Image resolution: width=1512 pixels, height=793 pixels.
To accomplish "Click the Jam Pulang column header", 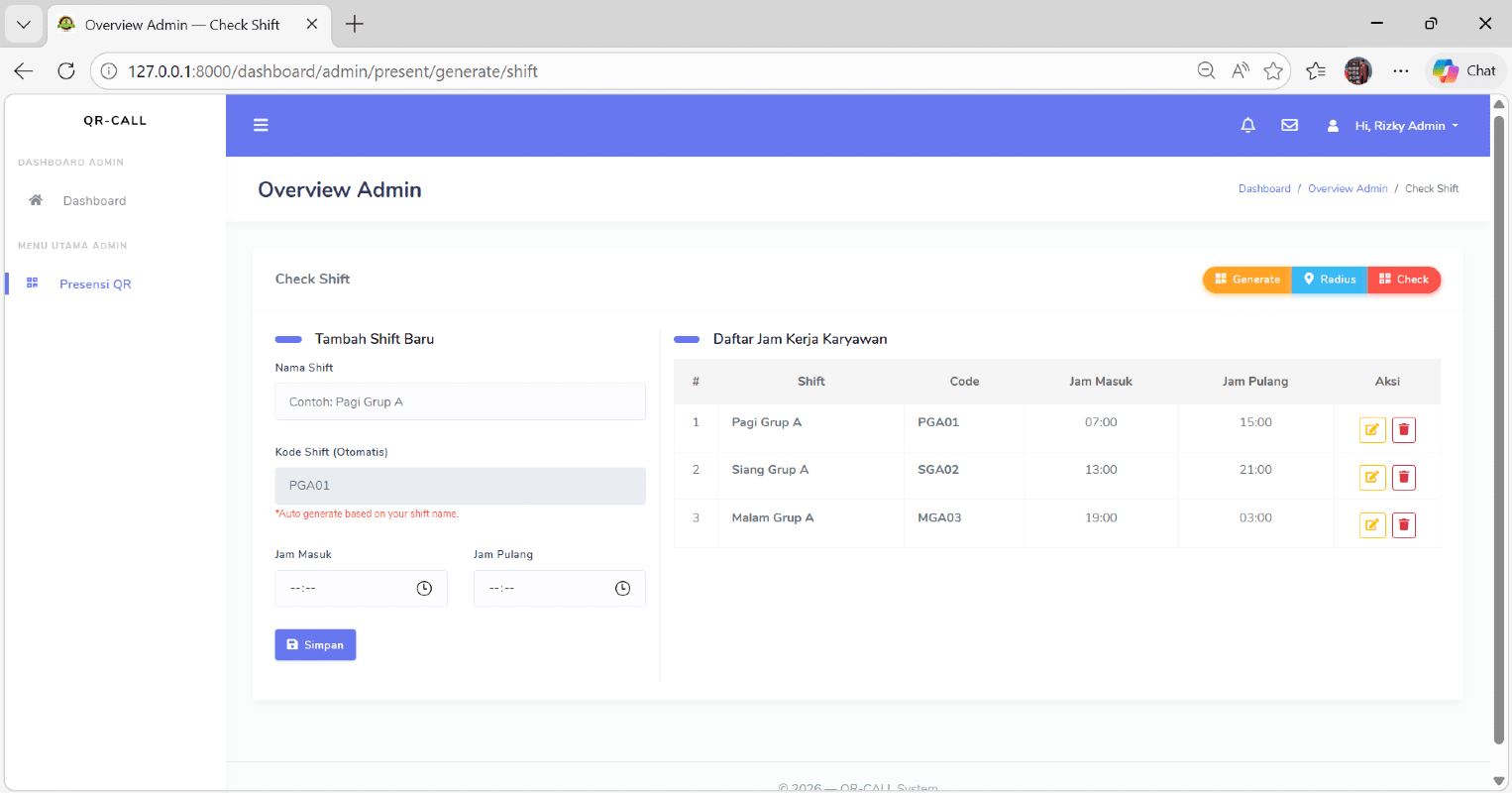I will coord(1255,382).
